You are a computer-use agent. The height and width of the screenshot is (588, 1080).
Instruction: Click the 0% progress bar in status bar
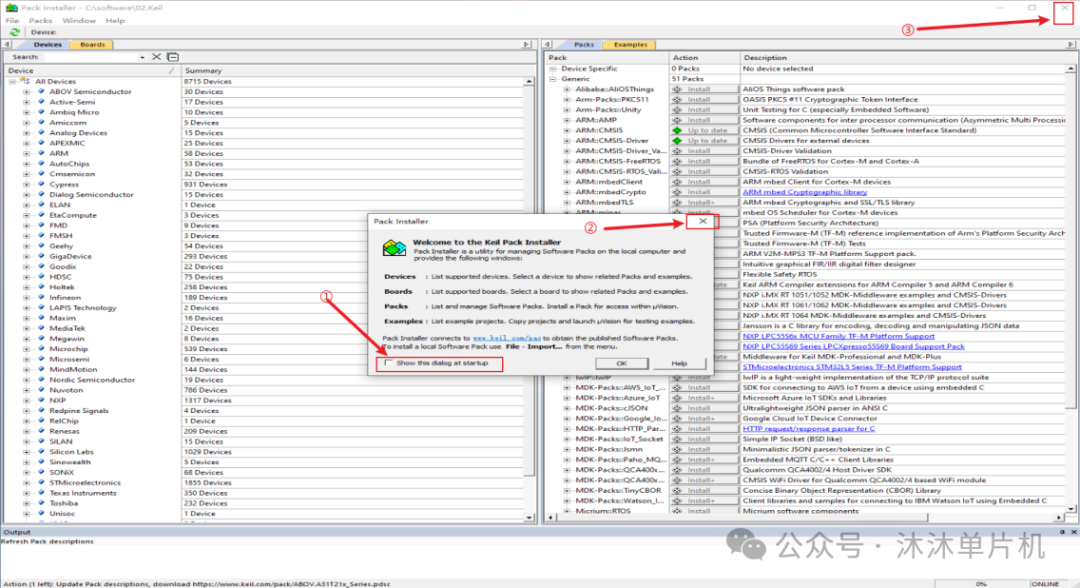981,584
